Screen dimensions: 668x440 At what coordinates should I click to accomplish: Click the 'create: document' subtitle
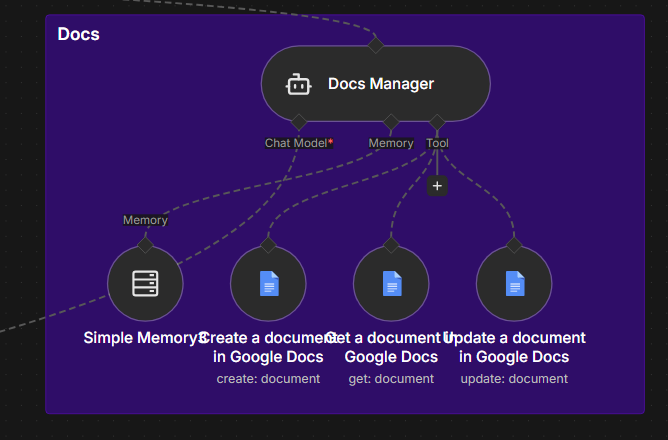pyautogui.click(x=268, y=379)
